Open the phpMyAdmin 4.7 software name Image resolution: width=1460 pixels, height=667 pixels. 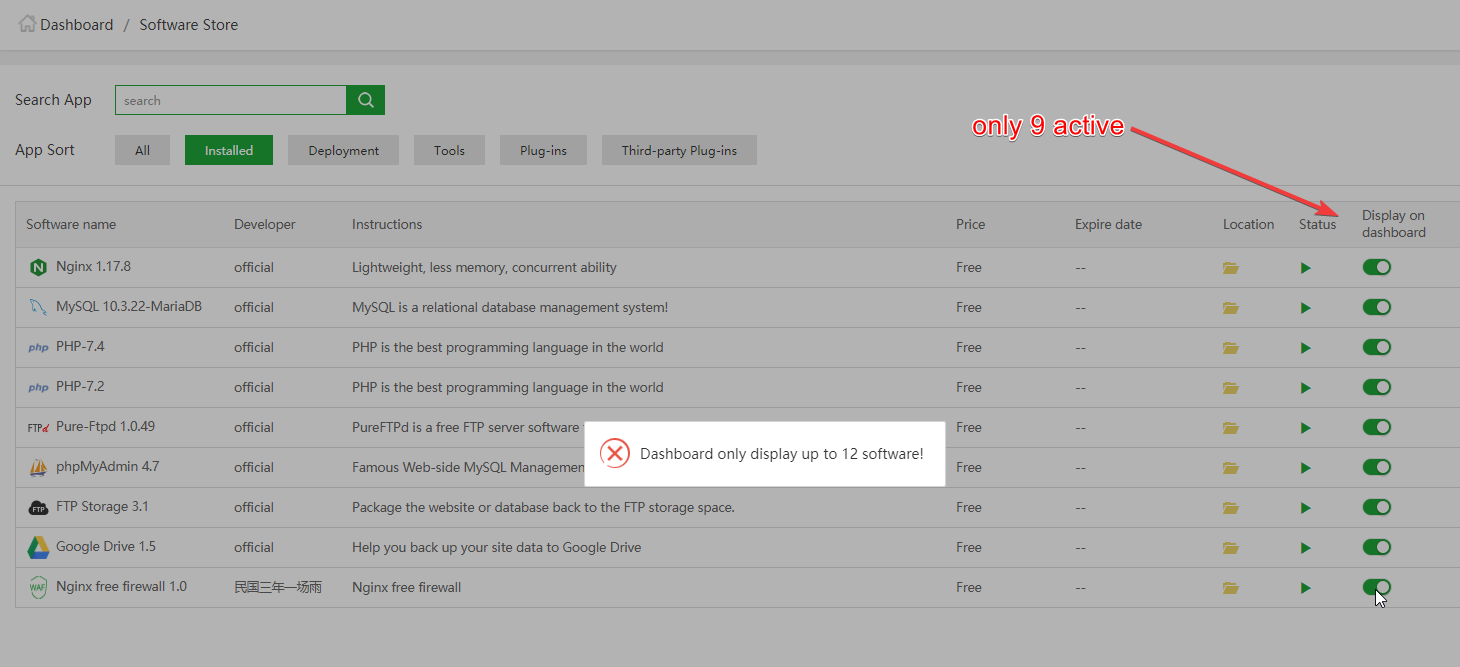pos(107,467)
